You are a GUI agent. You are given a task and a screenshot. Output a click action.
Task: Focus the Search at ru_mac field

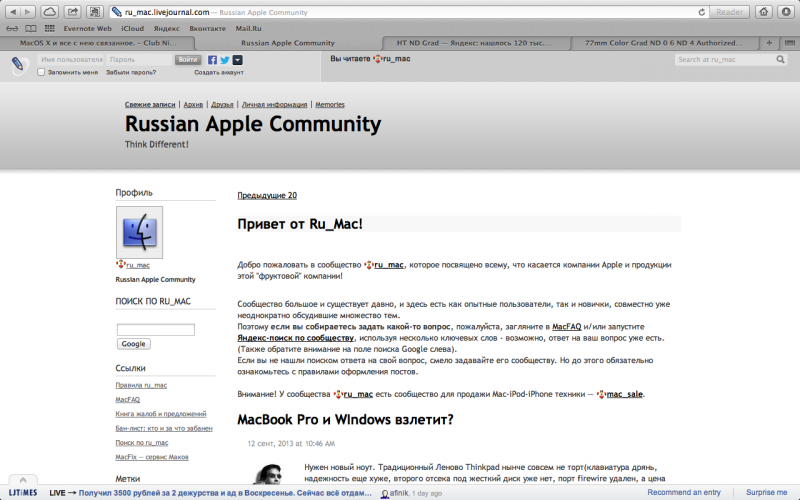coord(724,60)
